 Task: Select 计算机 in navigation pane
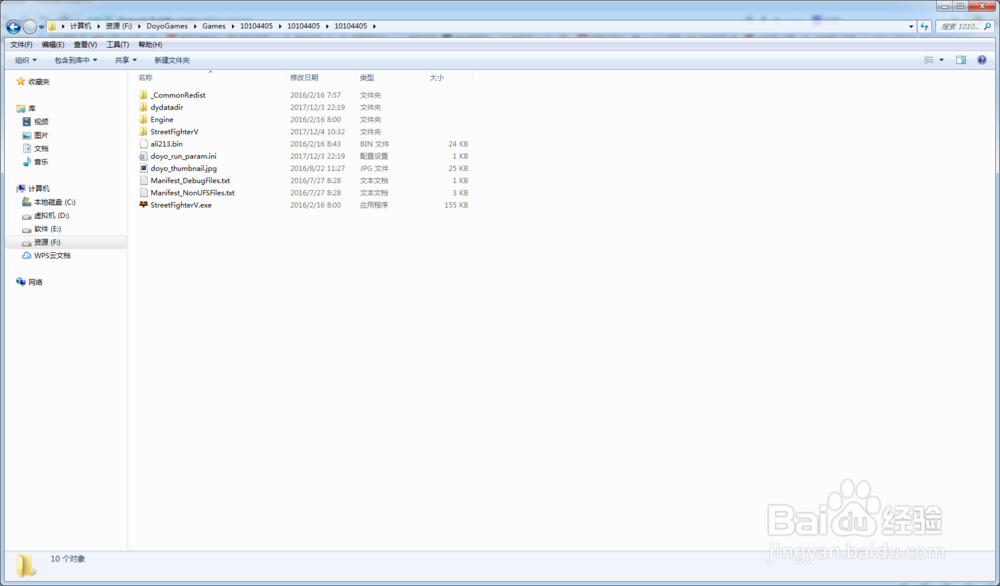click(39, 189)
